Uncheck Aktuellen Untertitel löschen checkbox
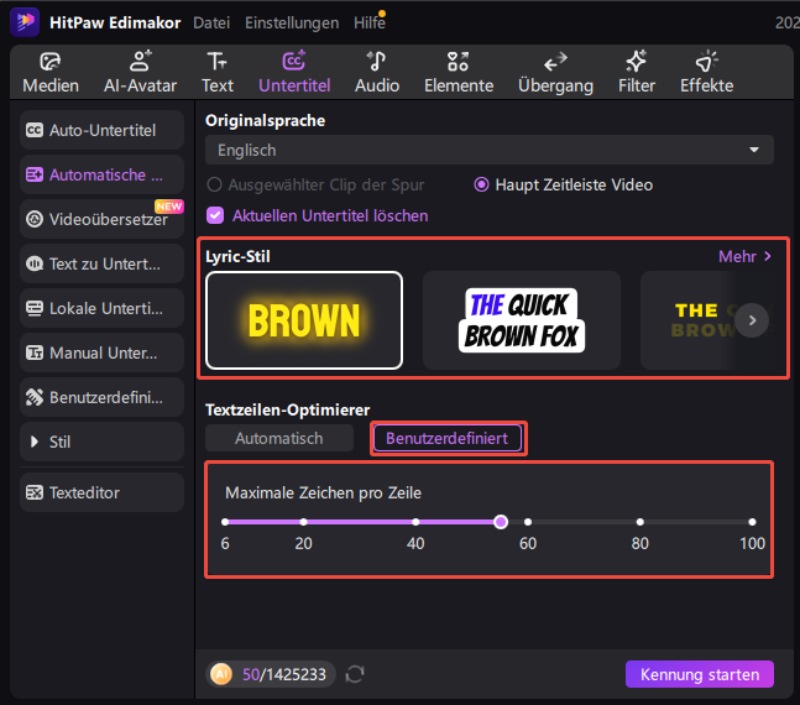Image resolution: width=800 pixels, height=705 pixels. tap(214, 215)
